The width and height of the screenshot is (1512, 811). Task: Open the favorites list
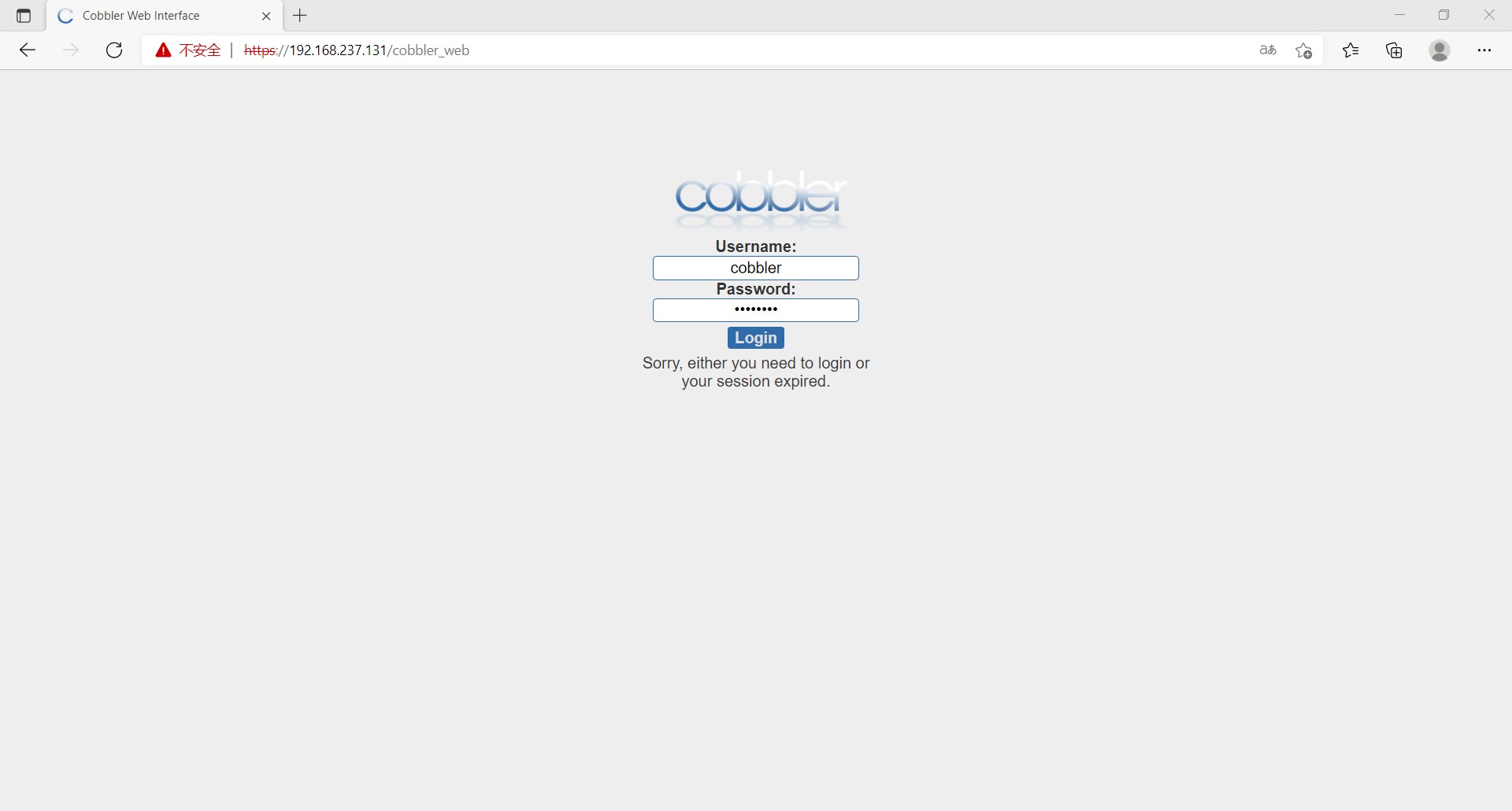[x=1351, y=50]
